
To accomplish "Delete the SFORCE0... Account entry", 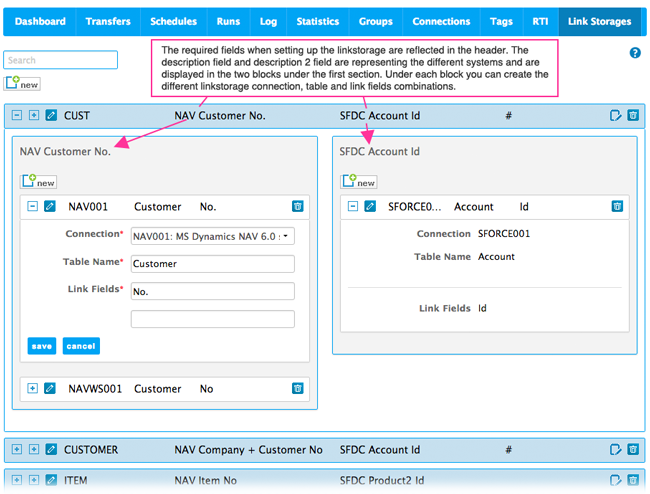I will pos(617,206).
